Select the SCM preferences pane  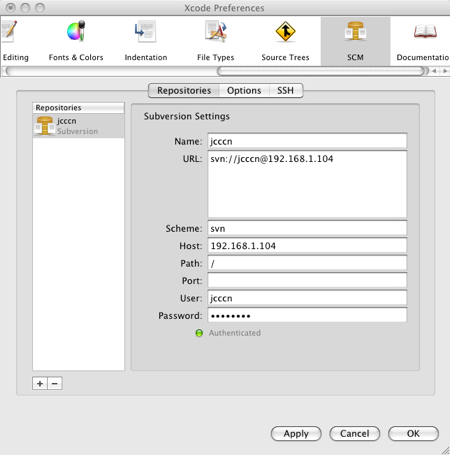click(x=355, y=41)
